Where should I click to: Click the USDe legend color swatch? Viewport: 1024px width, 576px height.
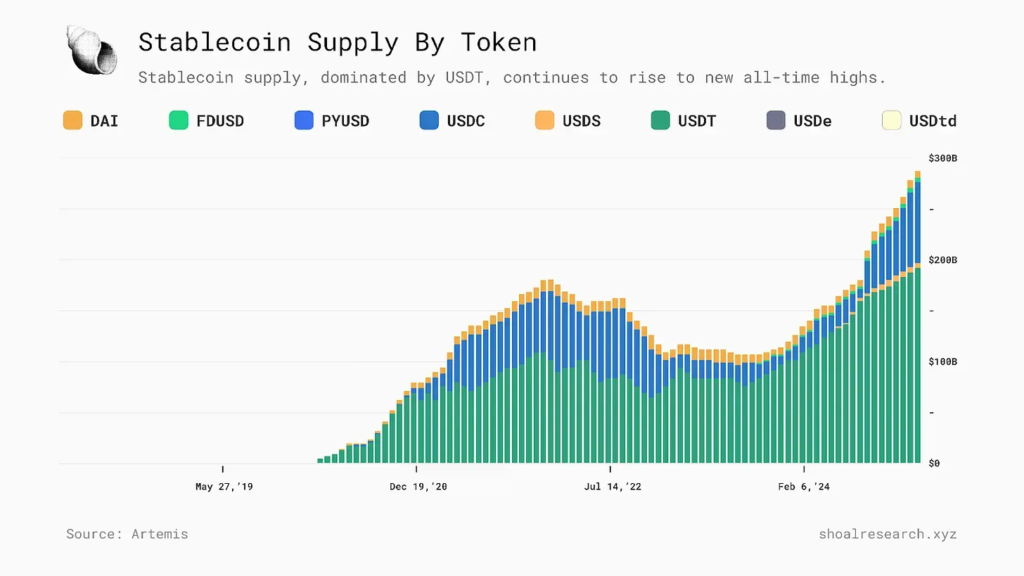pos(776,120)
